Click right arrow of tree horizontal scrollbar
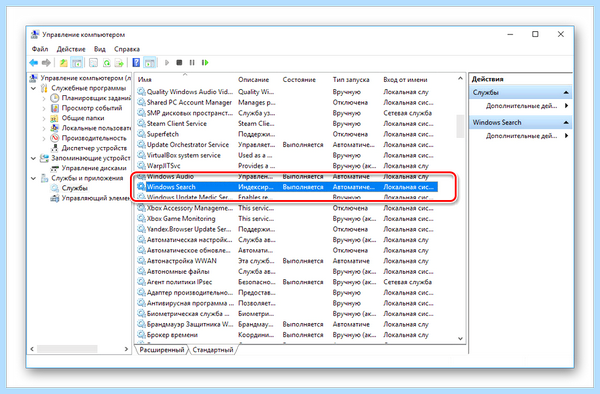The height and width of the screenshot is (394, 600). 126,349
